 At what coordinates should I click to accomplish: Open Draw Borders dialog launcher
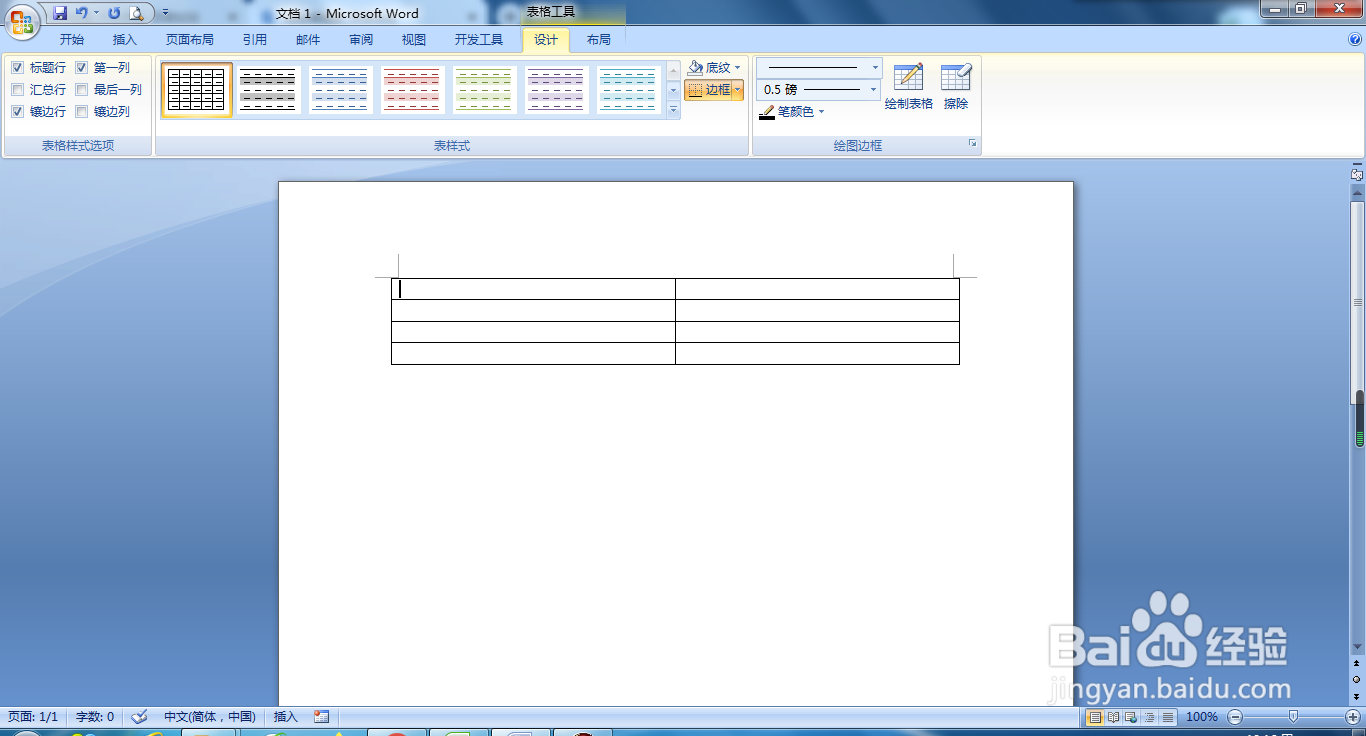[972, 145]
